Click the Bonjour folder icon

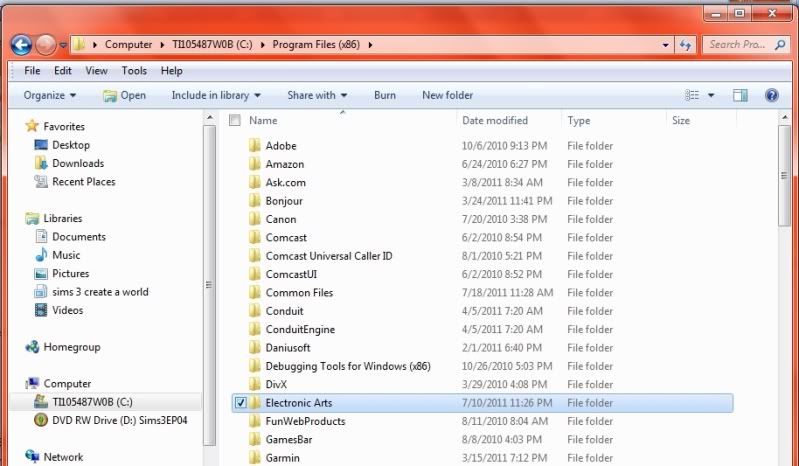click(x=255, y=201)
